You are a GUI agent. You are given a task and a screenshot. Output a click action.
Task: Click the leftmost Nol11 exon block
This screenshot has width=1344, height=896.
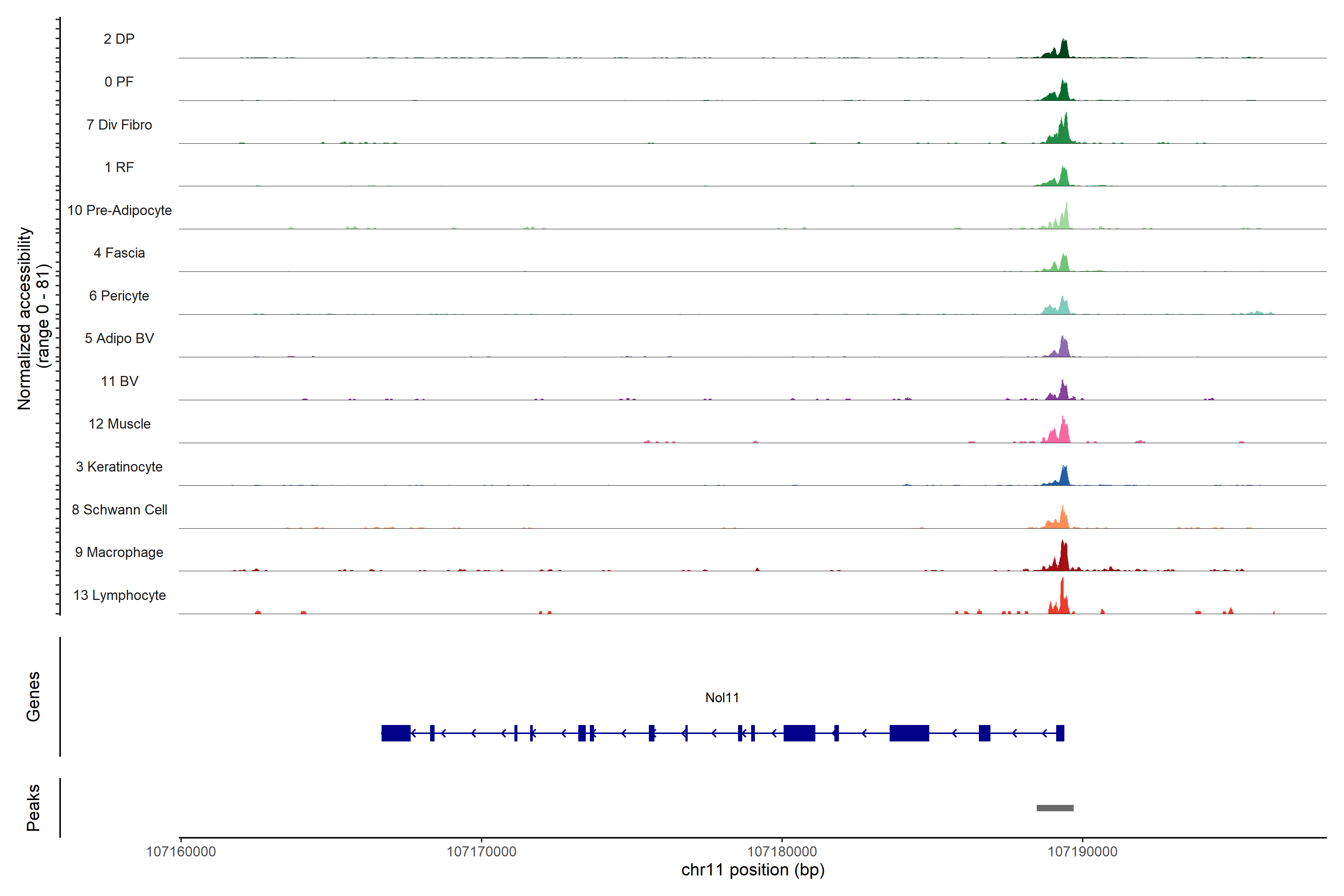pos(395,733)
